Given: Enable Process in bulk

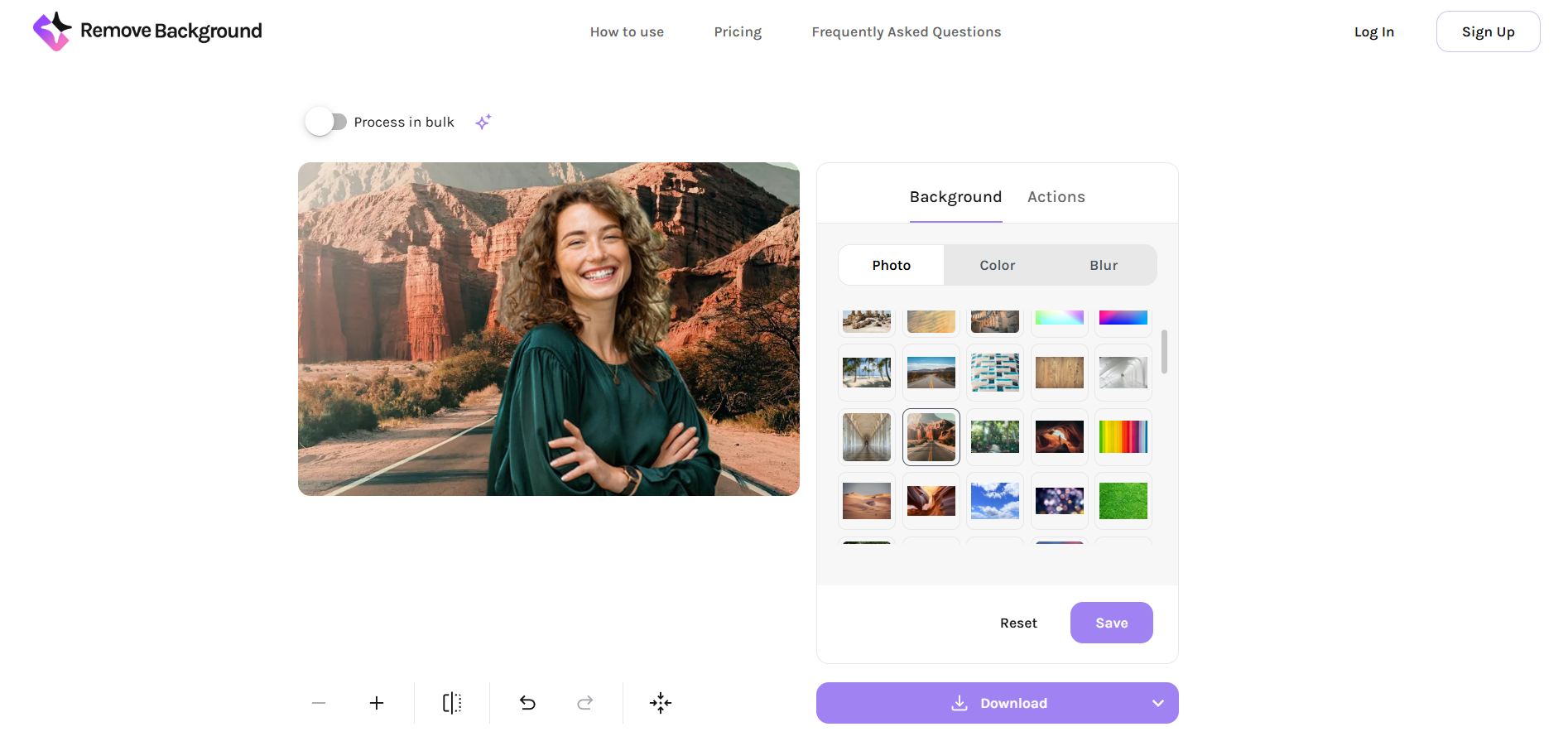Looking at the screenshot, I should (x=326, y=121).
